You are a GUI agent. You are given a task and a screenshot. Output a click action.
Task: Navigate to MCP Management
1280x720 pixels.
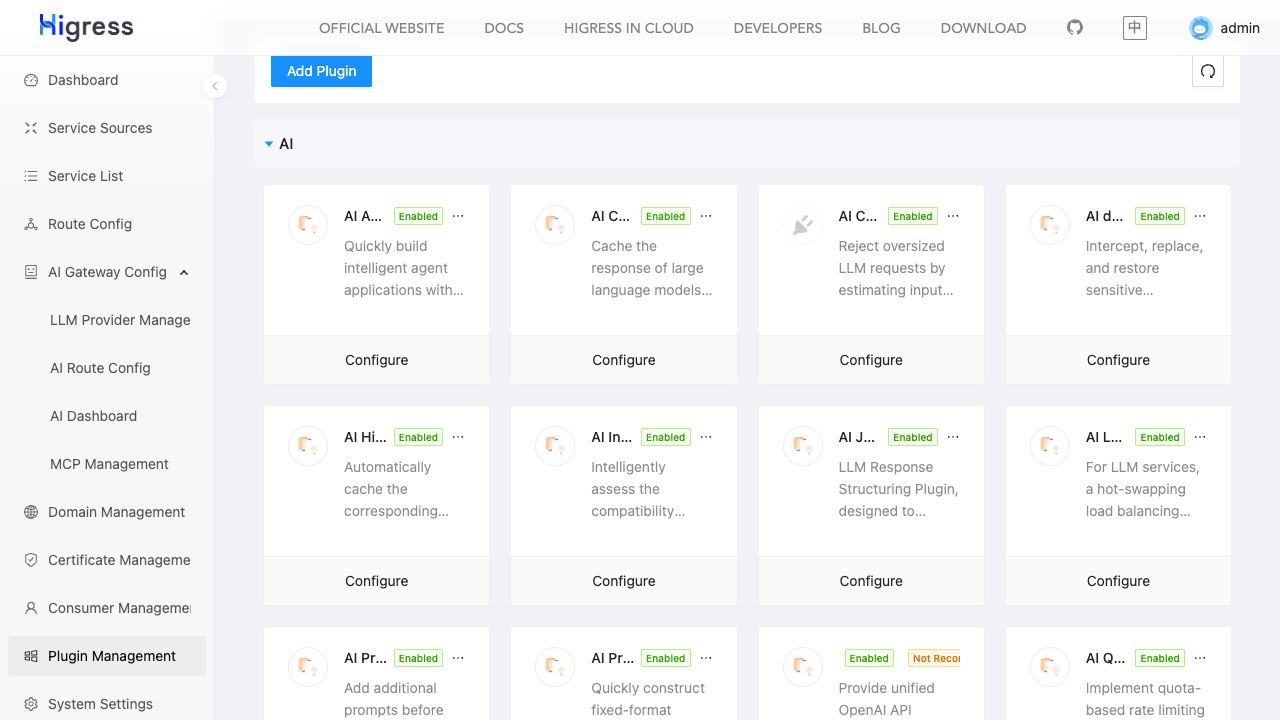click(x=107, y=464)
